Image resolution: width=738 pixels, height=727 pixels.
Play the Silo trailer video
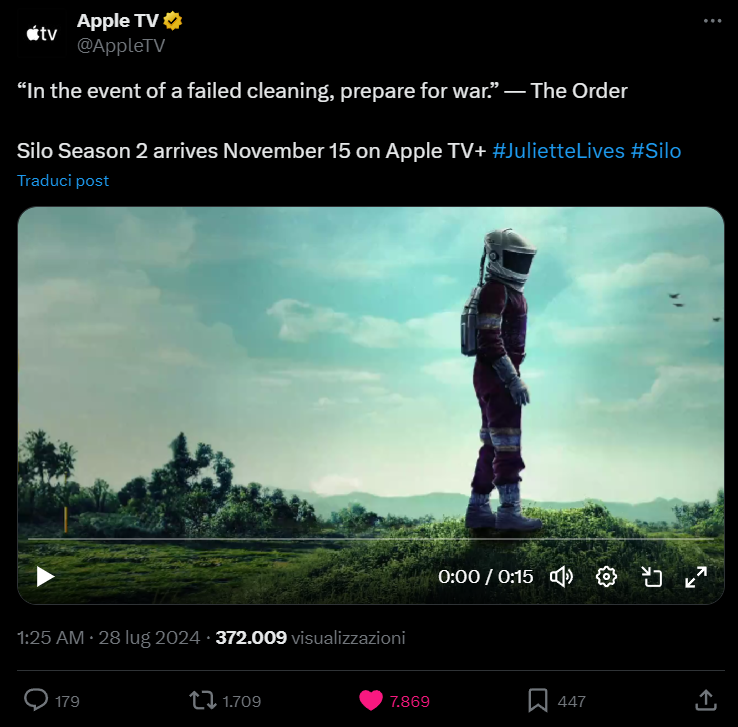[45, 576]
